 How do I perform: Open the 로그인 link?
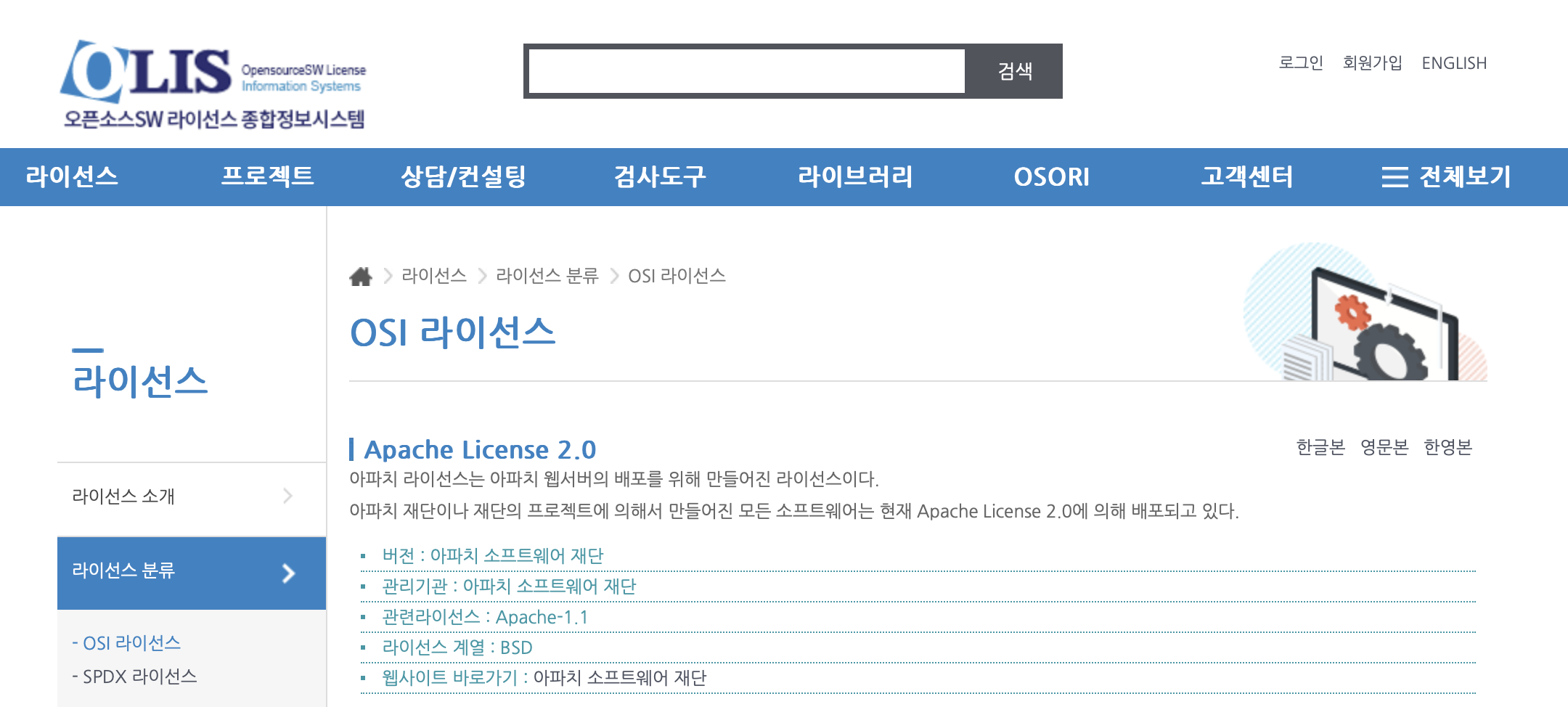[x=1301, y=63]
